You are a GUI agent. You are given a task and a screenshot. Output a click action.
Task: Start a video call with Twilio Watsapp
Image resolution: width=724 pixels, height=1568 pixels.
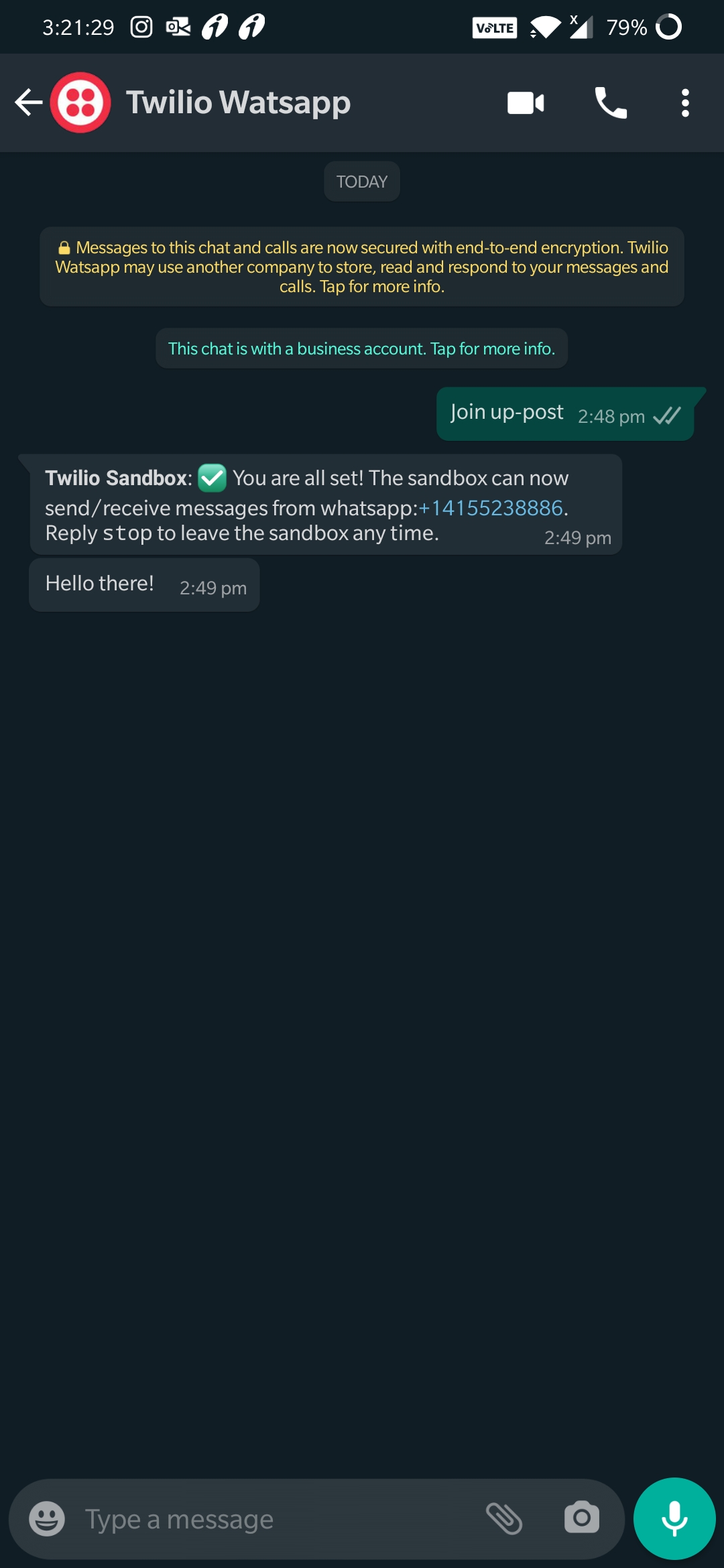click(x=526, y=102)
